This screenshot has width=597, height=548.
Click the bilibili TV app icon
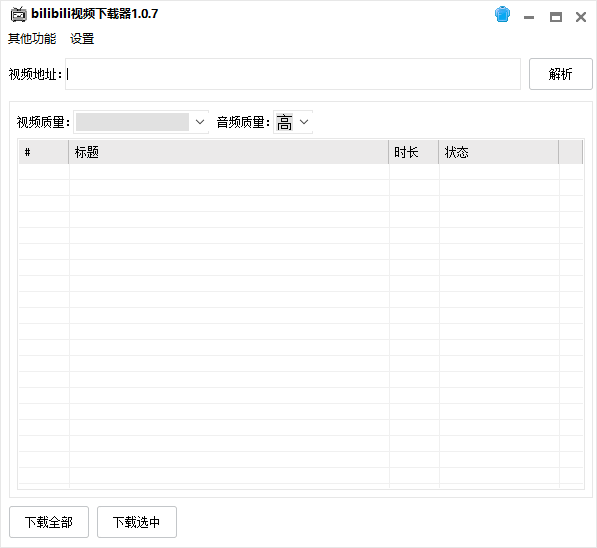tap(18, 14)
